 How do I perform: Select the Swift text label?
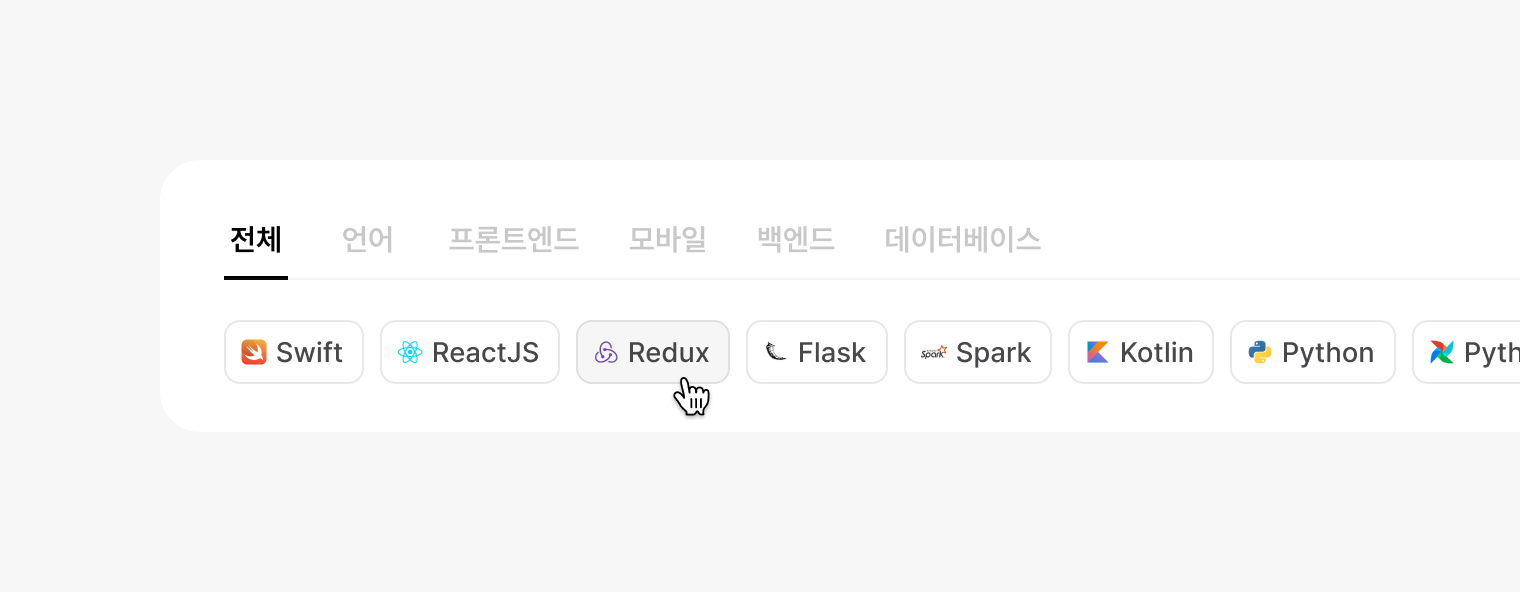pyautogui.click(x=309, y=352)
